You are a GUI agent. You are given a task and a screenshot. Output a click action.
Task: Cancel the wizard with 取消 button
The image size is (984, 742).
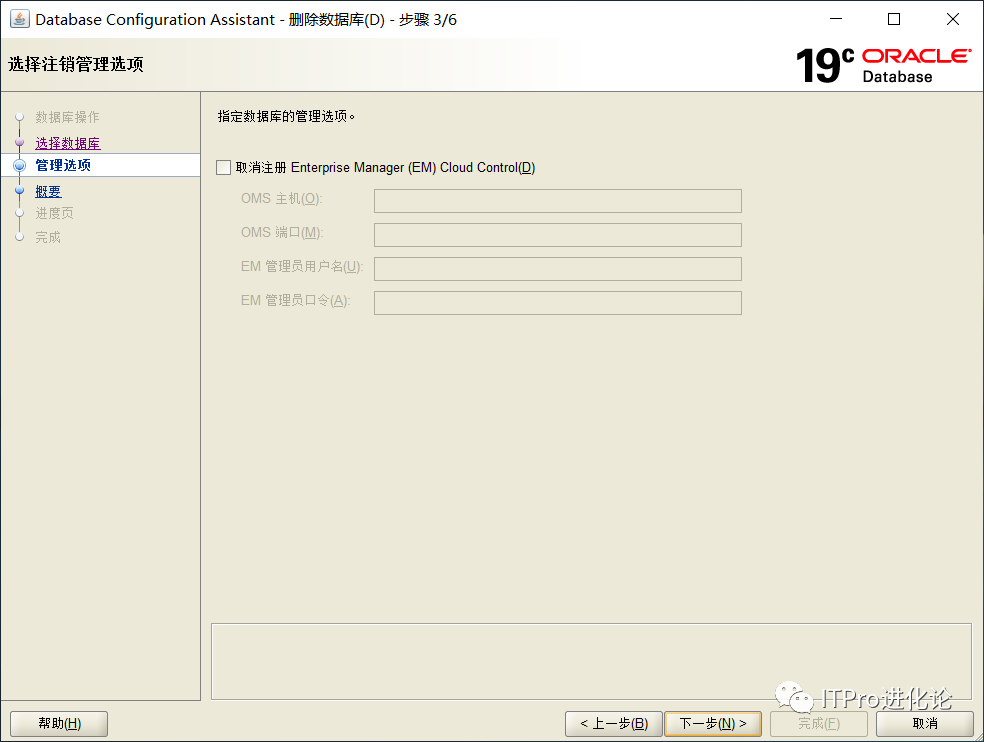coord(925,724)
